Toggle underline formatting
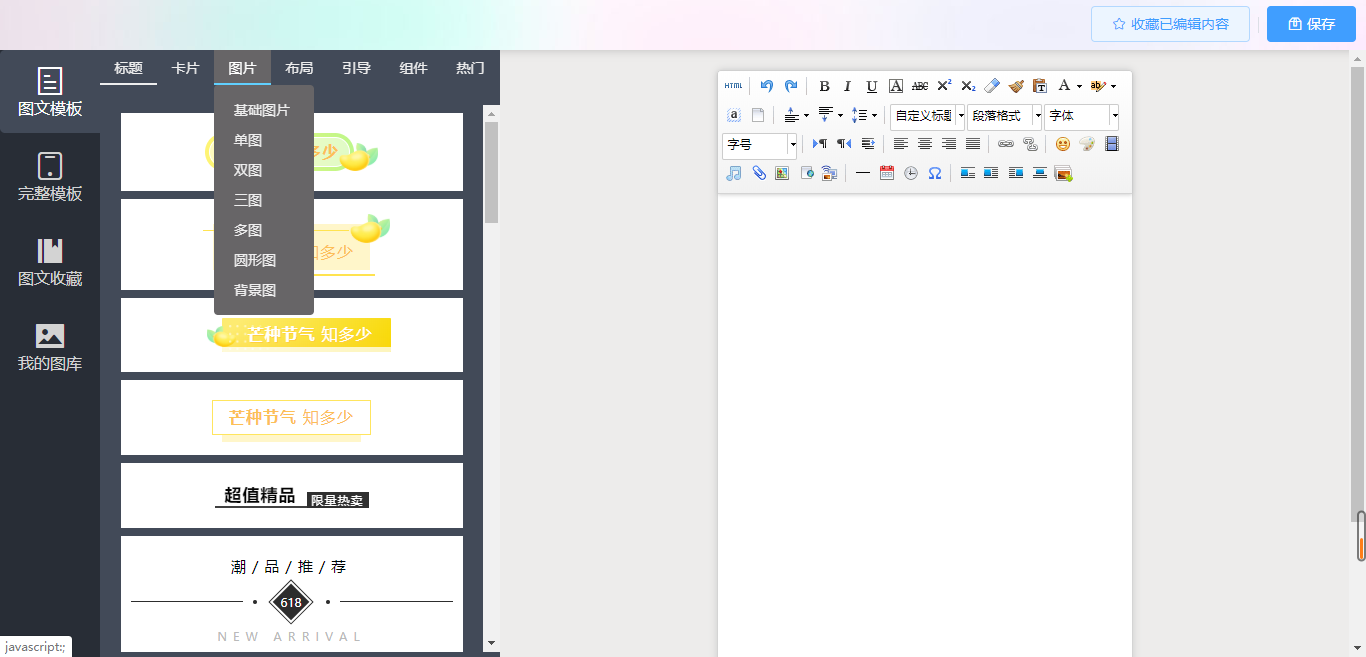Screen dimensions: 1366x657 click(x=871, y=86)
